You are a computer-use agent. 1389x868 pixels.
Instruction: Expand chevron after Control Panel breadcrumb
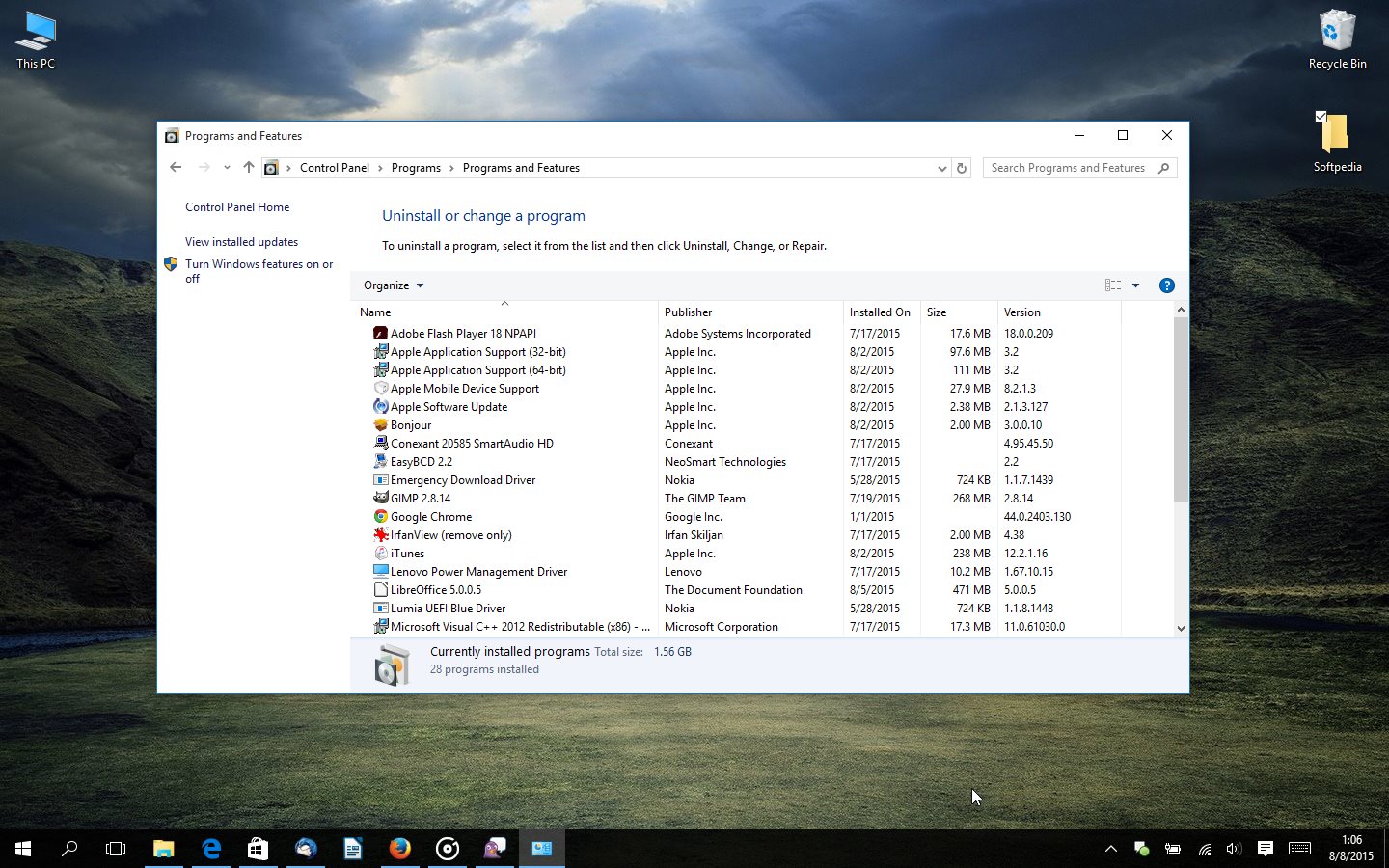(380, 168)
